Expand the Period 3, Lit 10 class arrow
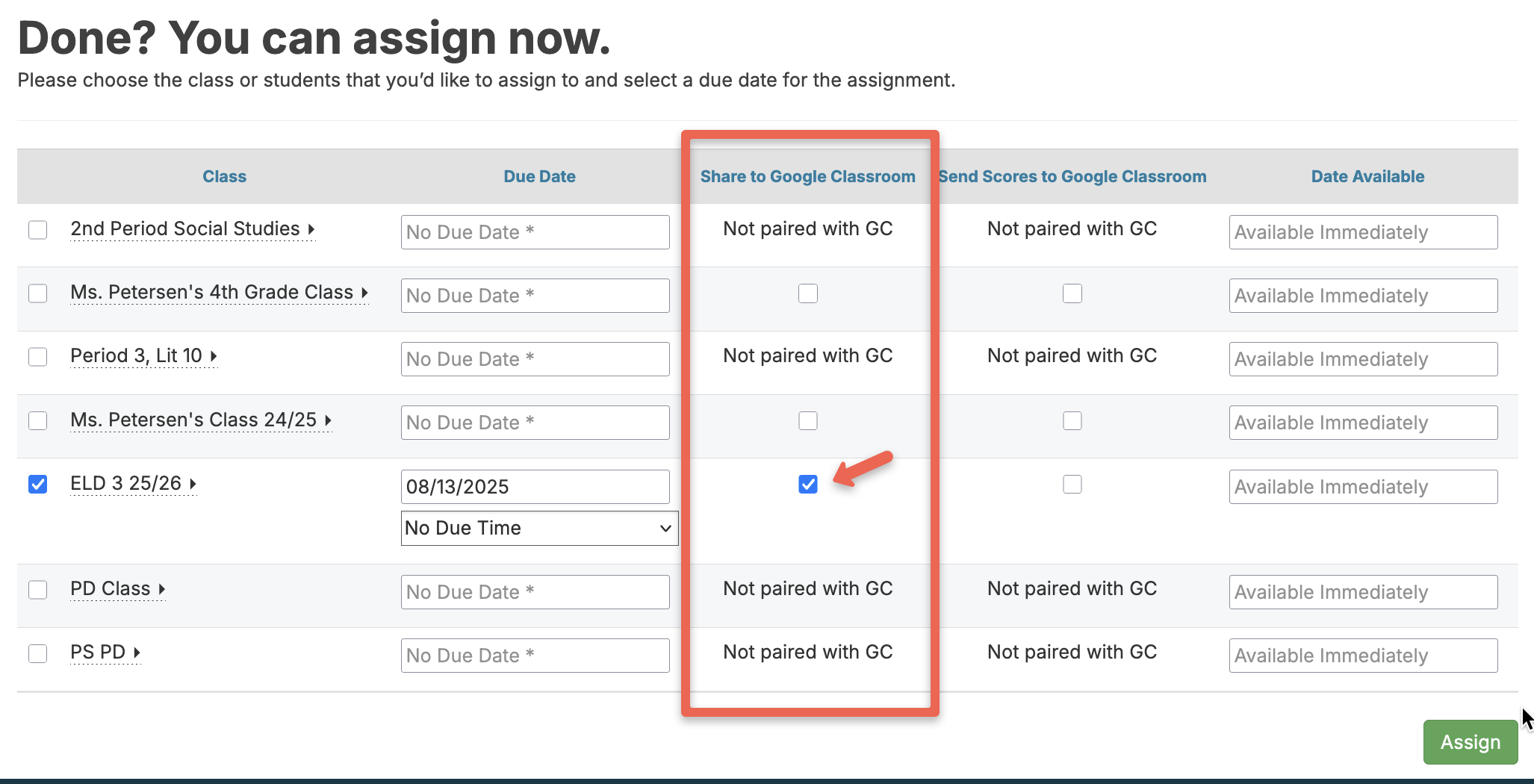The image size is (1534, 784). (214, 356)
